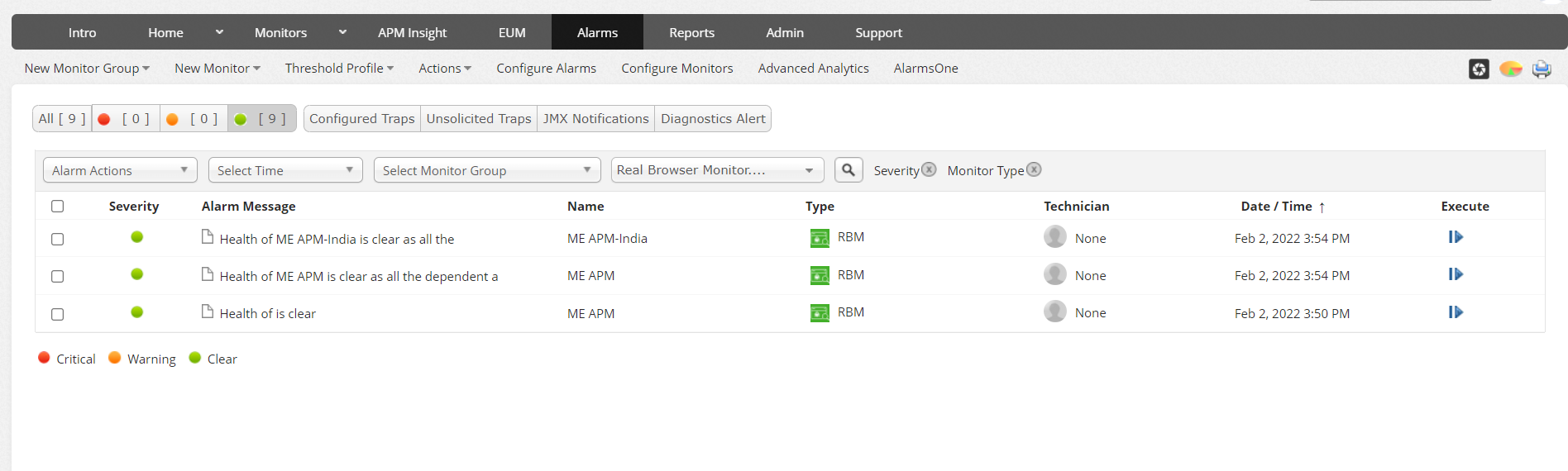This screenshot has height=471, width=1568.
Task: Remove the Severity filter
Action: tap(930, 169)
